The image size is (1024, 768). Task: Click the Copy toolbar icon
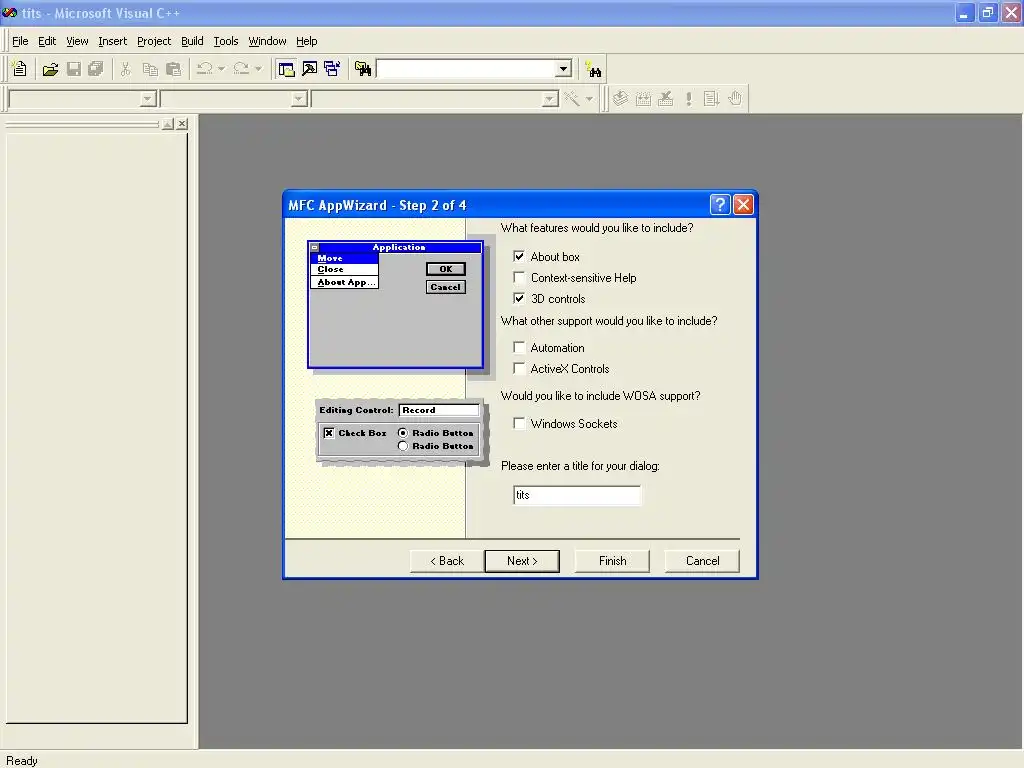click(150, 69)
